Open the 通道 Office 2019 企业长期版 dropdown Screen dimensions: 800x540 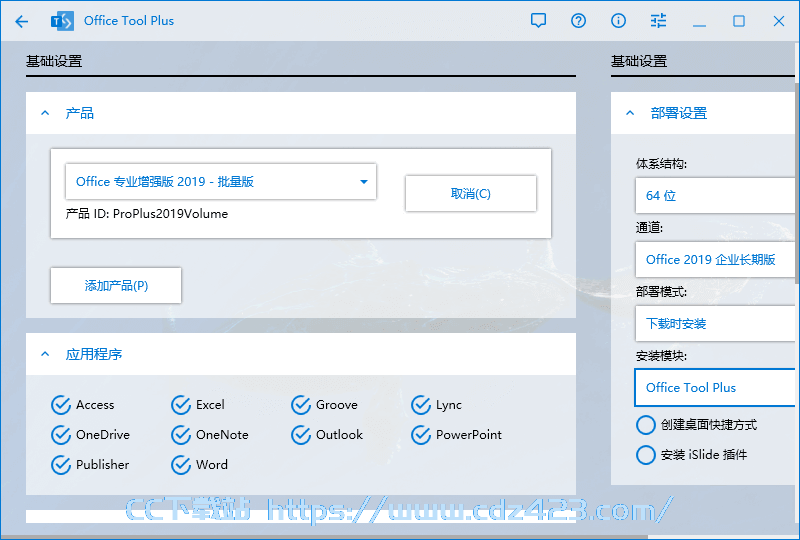point(715,259)
